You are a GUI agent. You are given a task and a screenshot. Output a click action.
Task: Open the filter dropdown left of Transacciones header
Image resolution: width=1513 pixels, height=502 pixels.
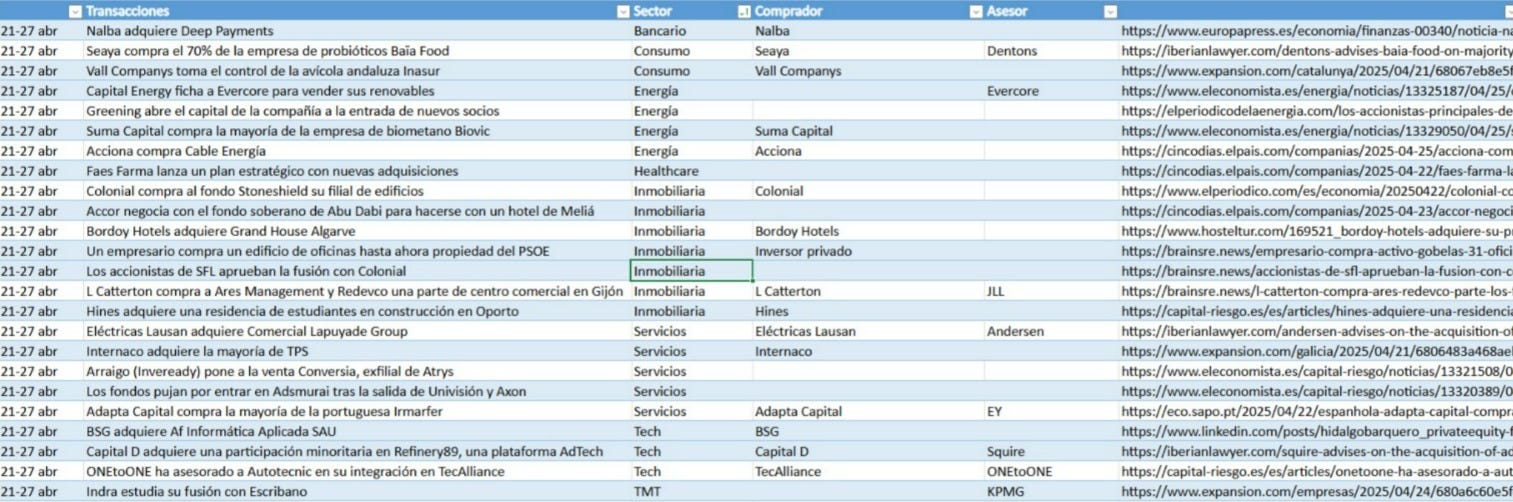tap(75, 11)
